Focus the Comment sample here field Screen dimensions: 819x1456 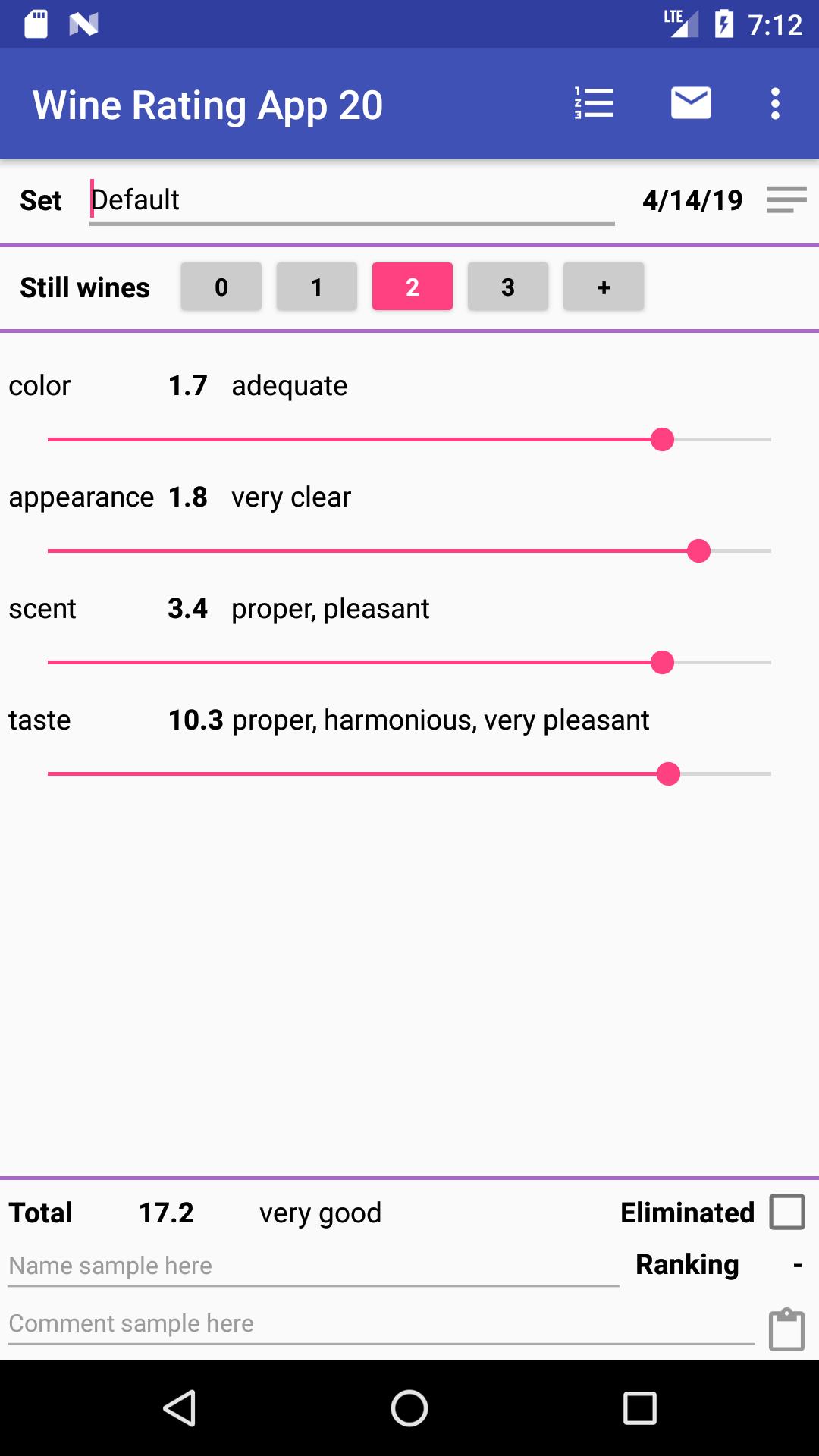click(x=381, y=1324)
